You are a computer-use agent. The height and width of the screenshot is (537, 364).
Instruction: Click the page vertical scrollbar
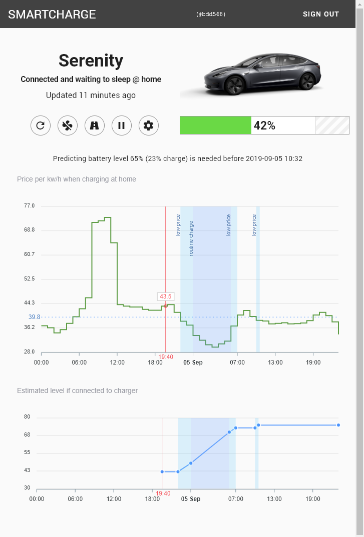coord(360,268)
